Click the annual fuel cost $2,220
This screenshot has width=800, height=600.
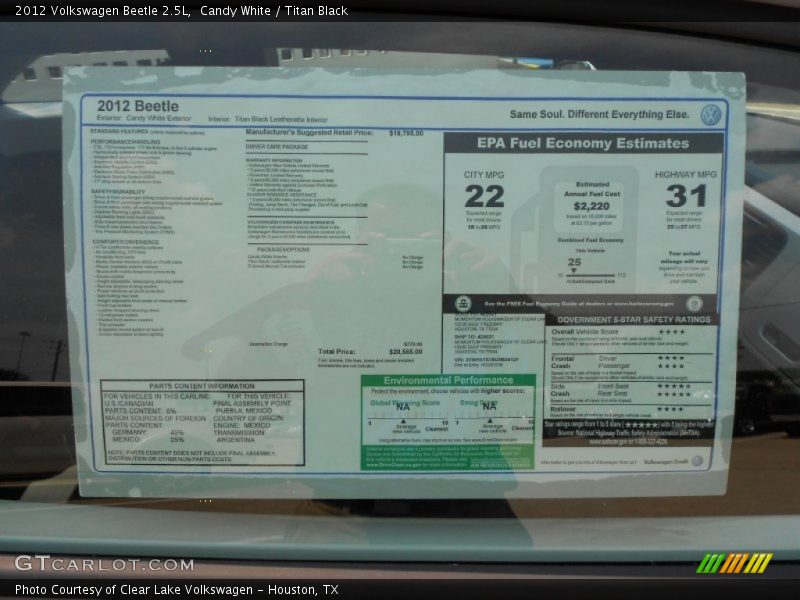(591, 206)
